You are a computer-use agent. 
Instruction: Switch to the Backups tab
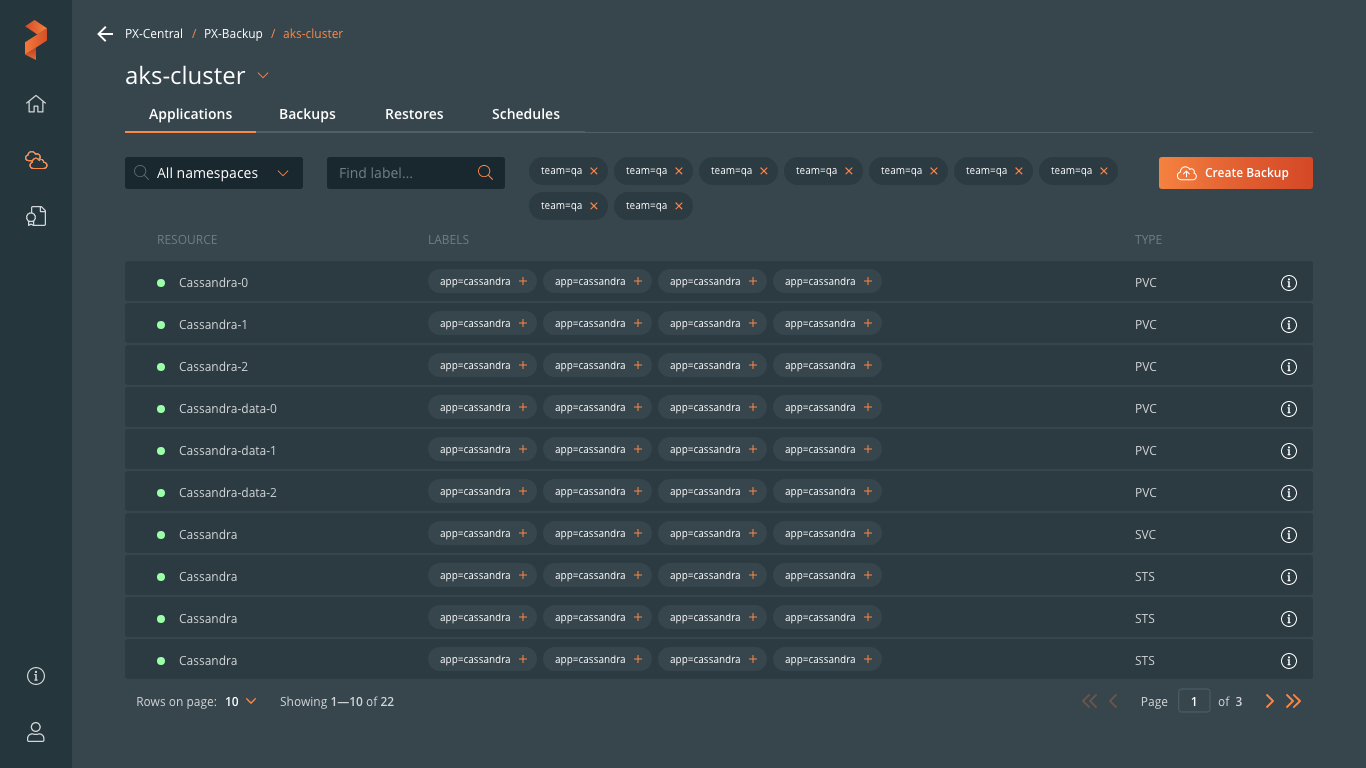307,114
